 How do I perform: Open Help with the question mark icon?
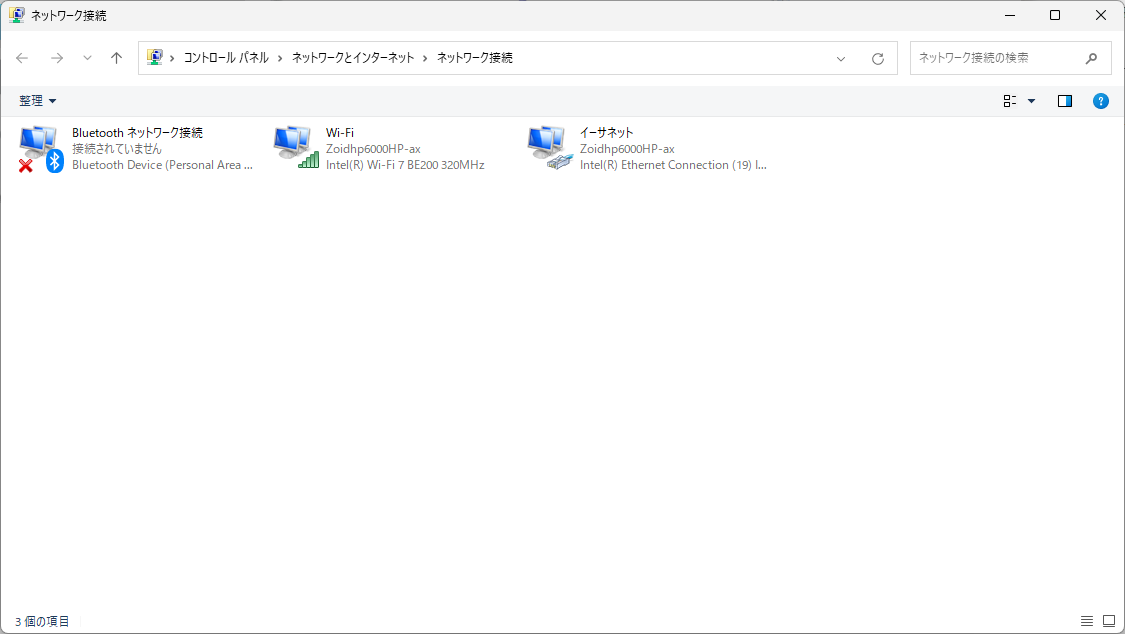tap(1100, 101)
